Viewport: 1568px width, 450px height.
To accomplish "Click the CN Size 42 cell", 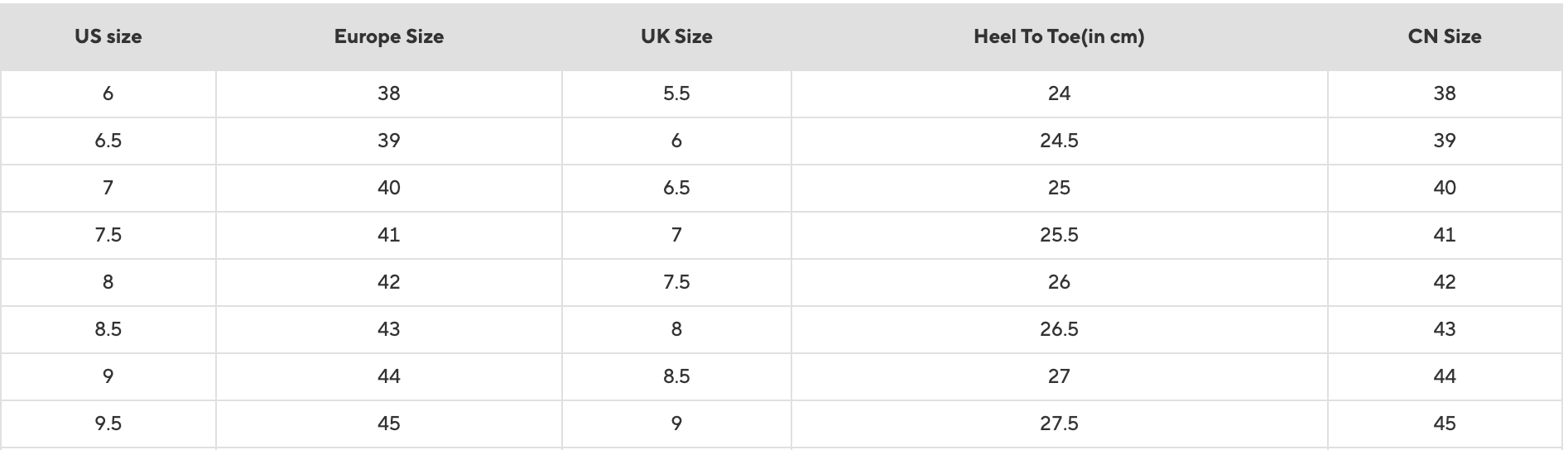I will (1444, 282).
